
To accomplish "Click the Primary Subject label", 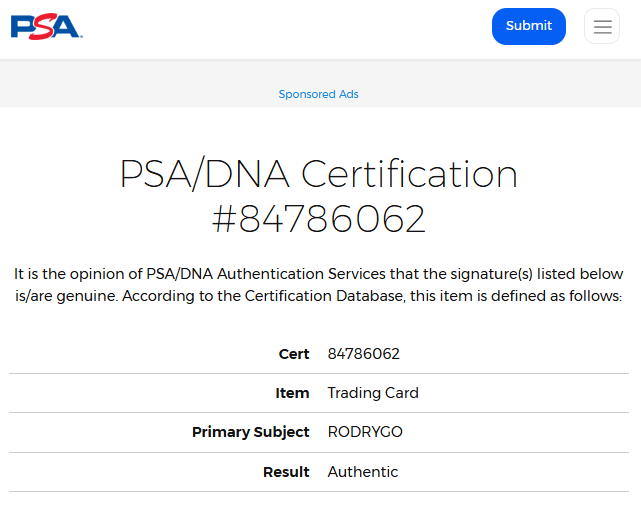I will click(251, 432).
